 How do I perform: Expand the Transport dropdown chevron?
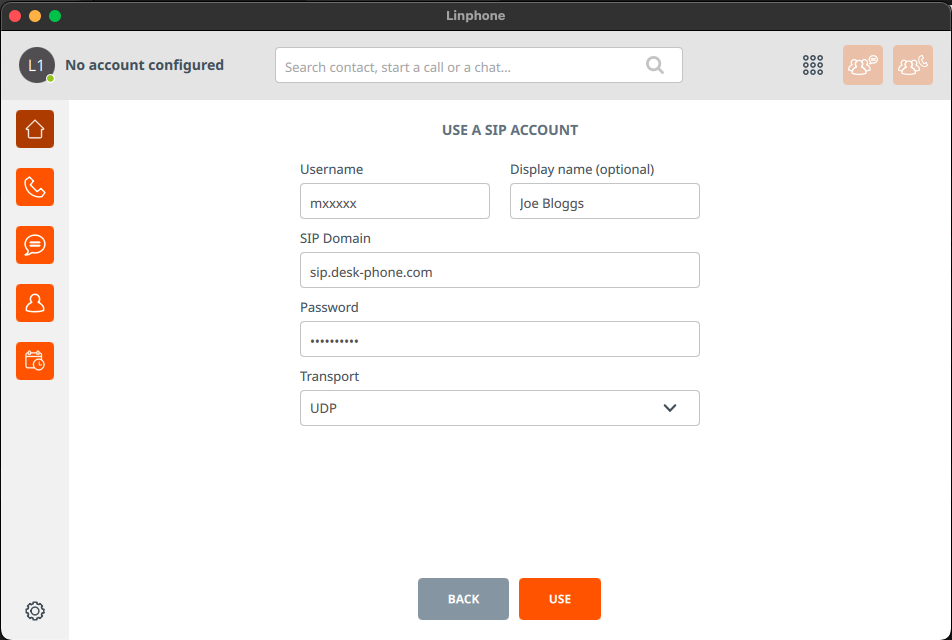click(x=670, y=408)
